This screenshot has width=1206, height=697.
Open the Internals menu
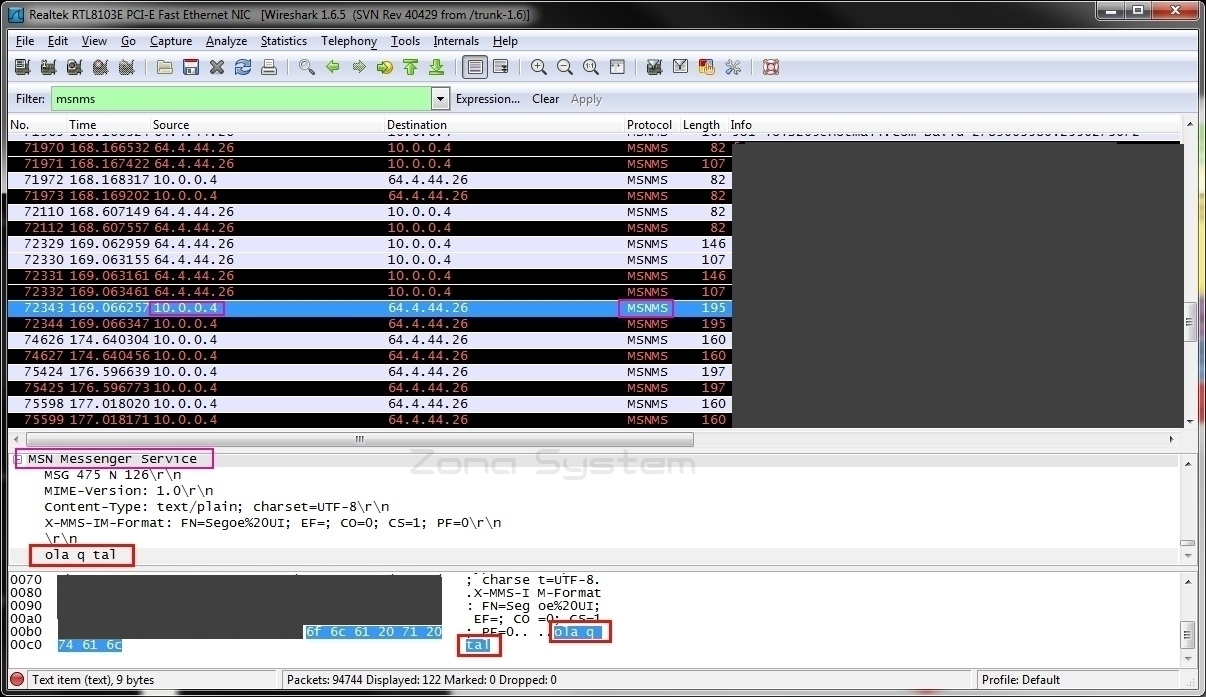pyautogui.click(x=456, y=41)
